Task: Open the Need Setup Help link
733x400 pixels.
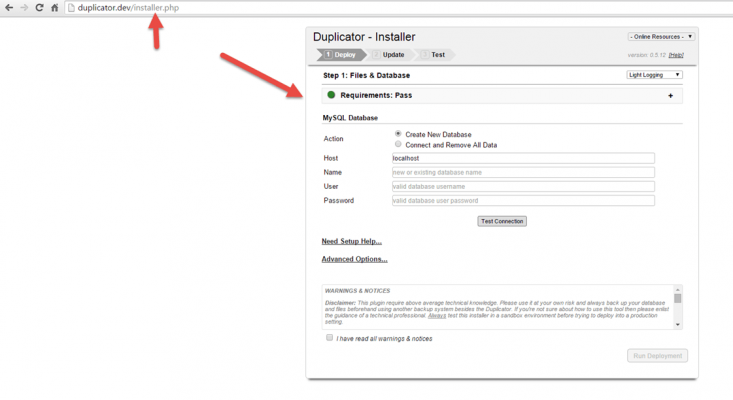Action: tap(351, 242)
